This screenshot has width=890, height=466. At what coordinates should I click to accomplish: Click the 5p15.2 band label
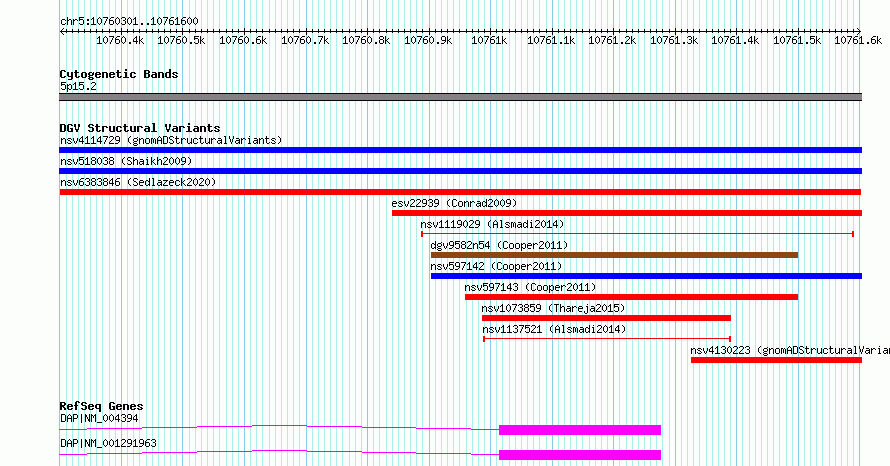click(x=78, y=87)
